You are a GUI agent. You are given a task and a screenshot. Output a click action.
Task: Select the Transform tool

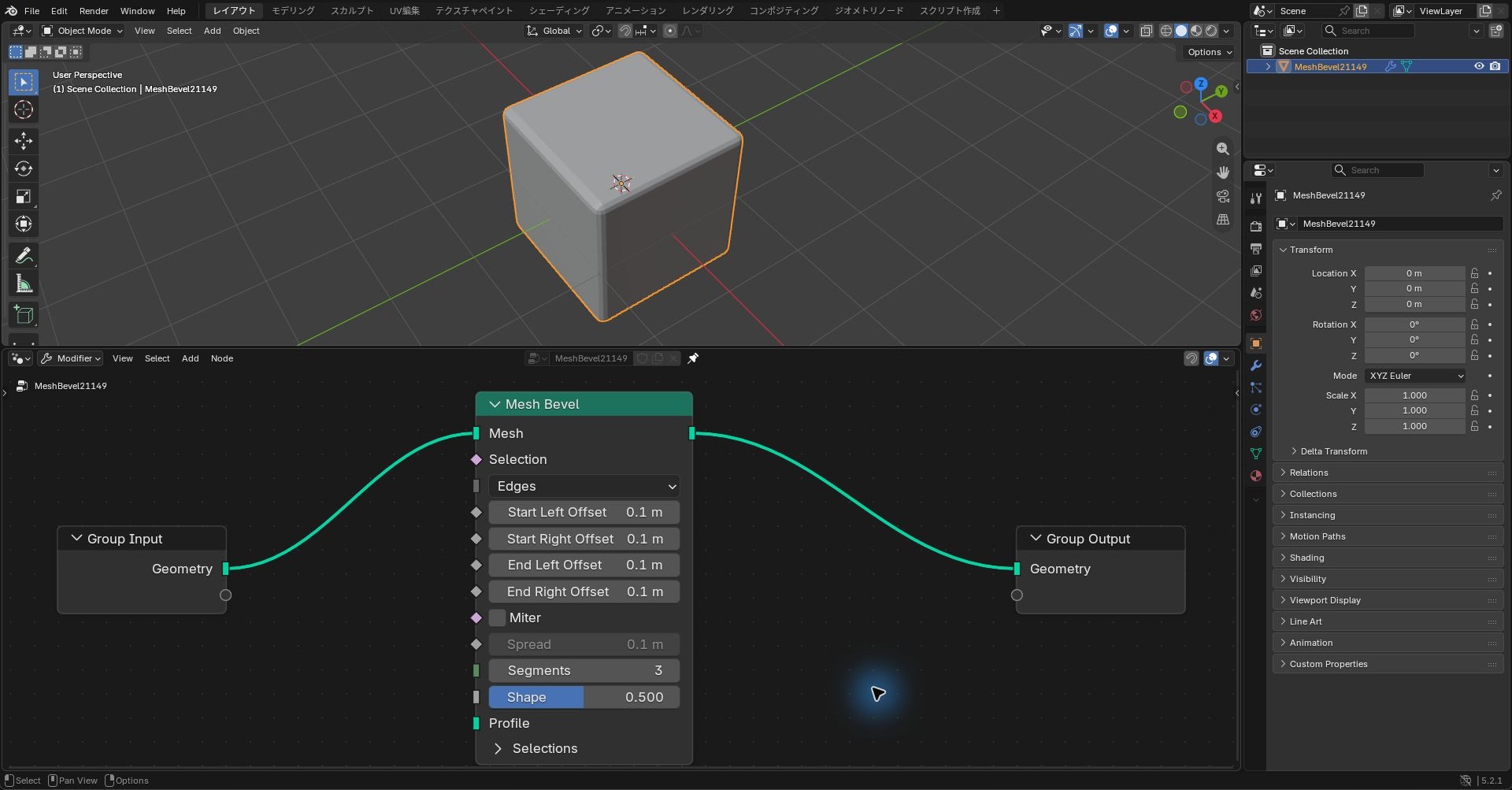(x=24, y=224)
